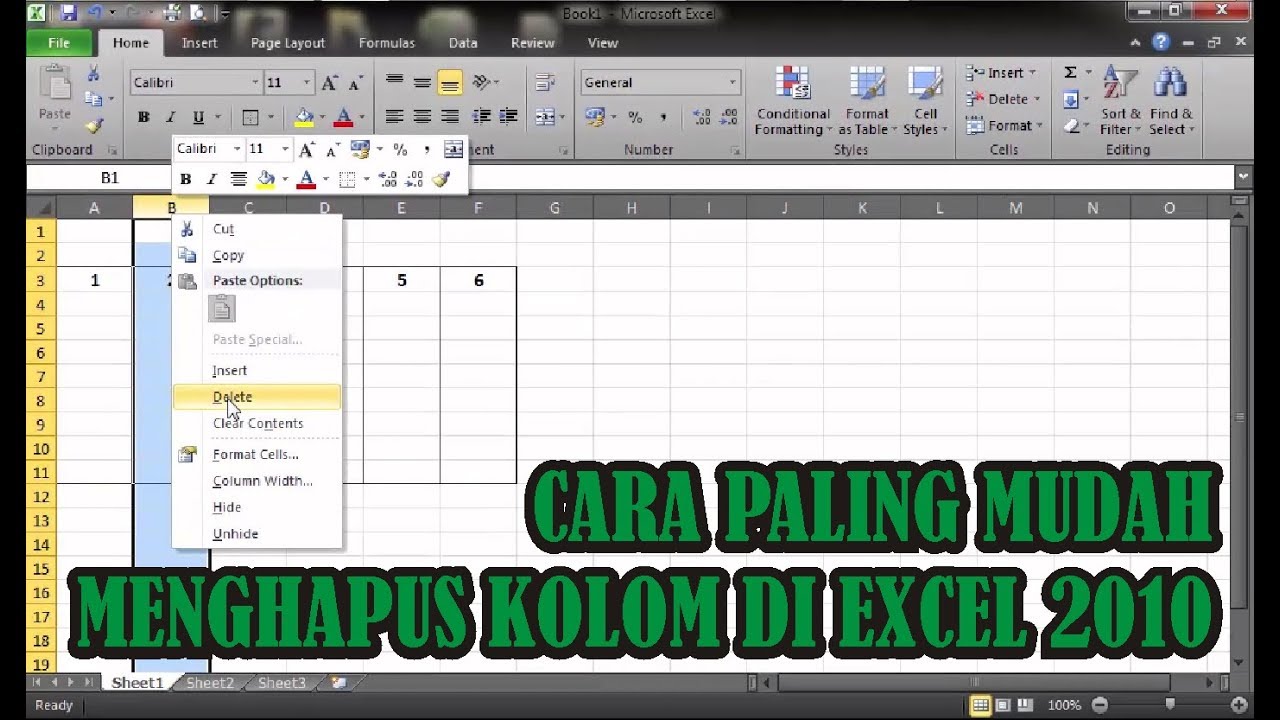Open Cell Styles dropdown
The width and height of the screenshot is (1280, 720).
click(924, 102)
